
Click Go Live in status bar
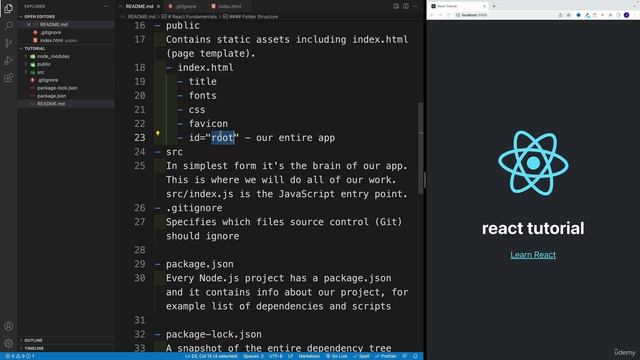click(337, 356)
